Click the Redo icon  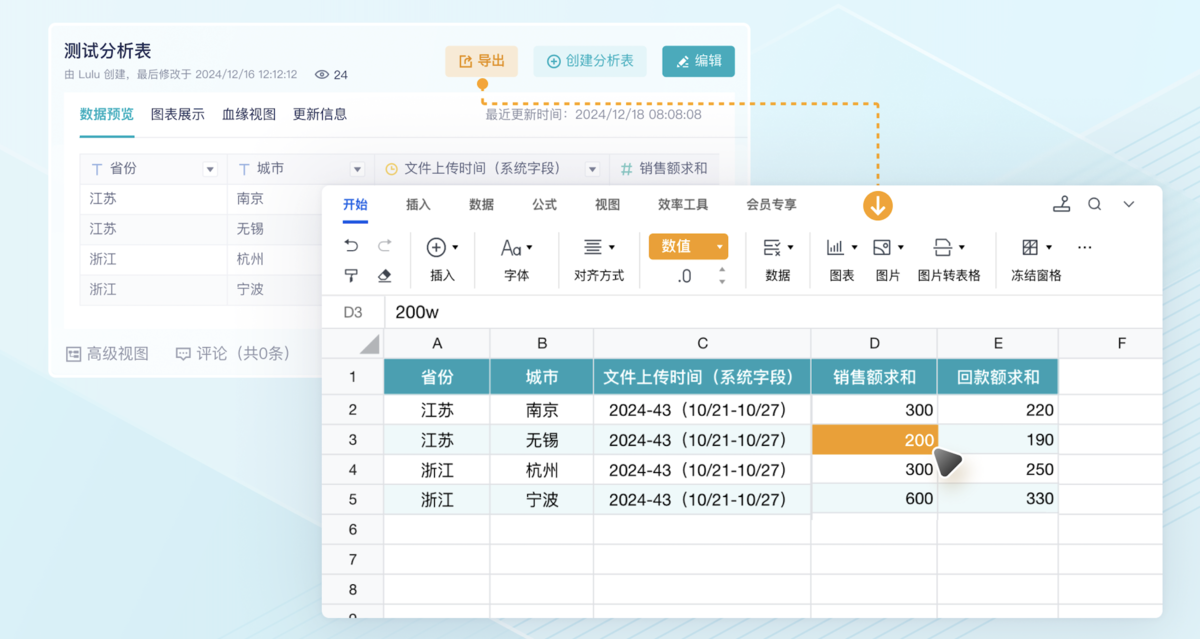point(384,245)
